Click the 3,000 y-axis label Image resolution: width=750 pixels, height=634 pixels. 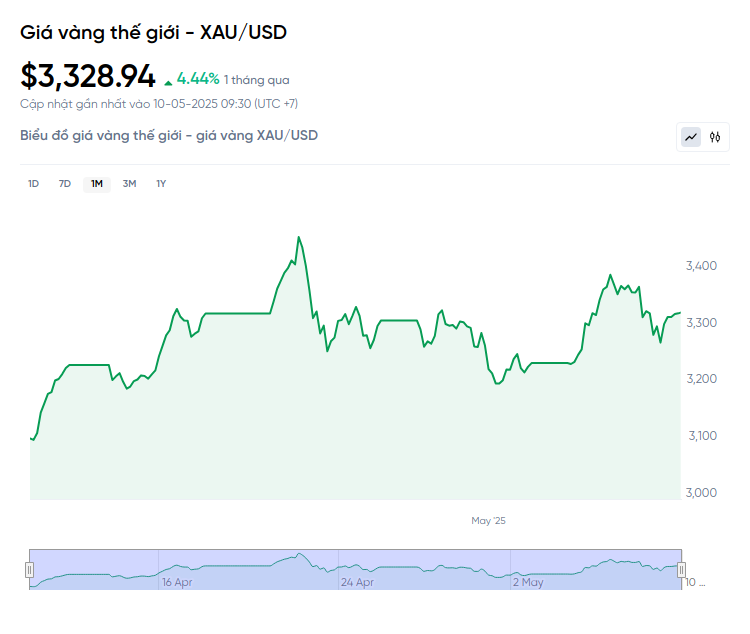pos(701,492)
